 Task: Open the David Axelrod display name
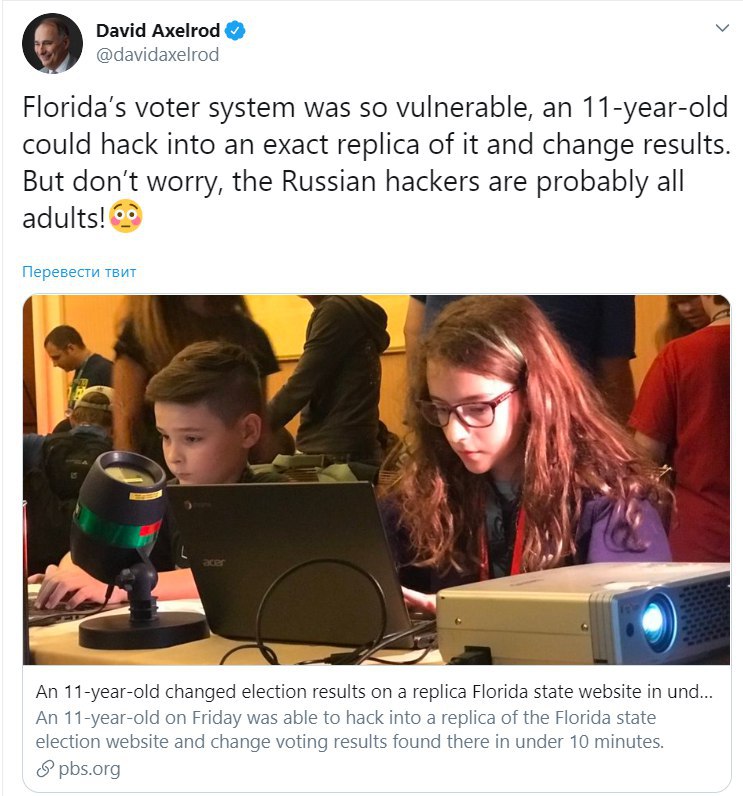[x=158, y=30]
